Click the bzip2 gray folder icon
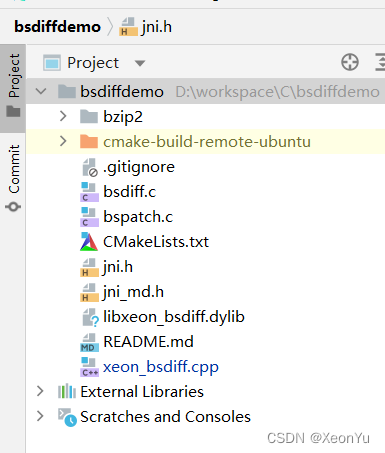385x453 pixels. pyautogui.click(x=89, y=116)
